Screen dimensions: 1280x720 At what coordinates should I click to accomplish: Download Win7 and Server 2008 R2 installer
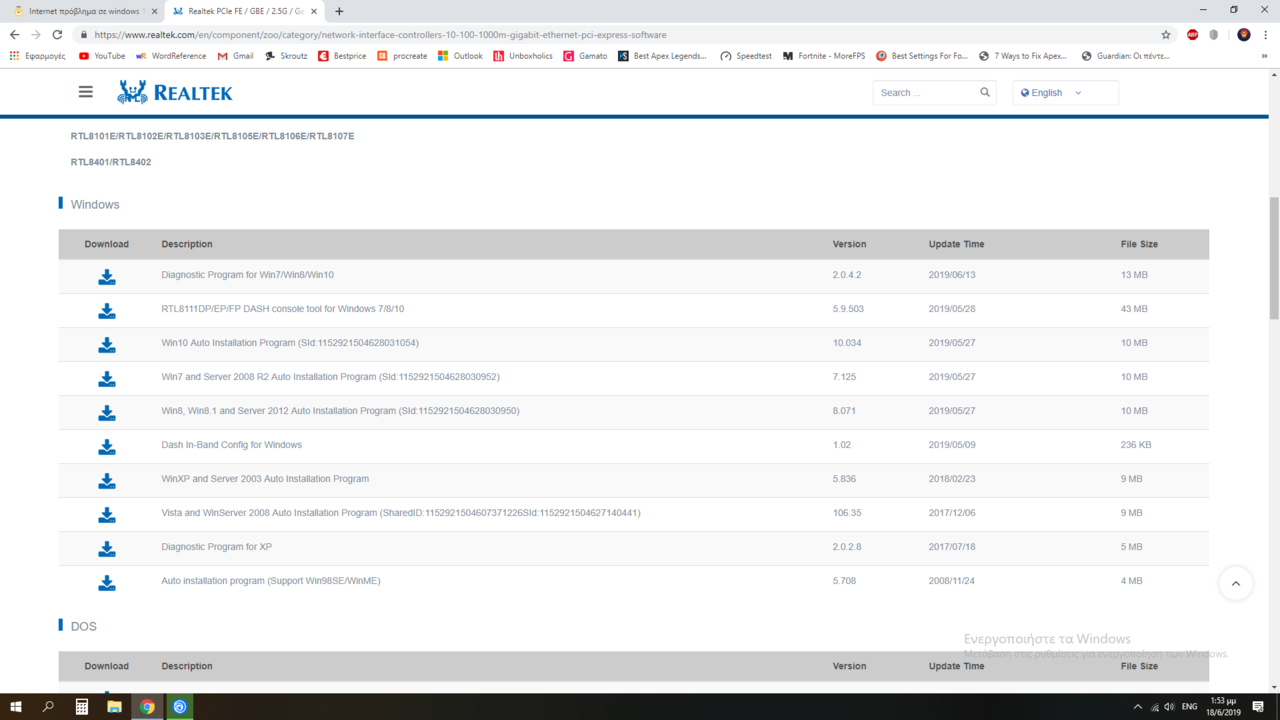coord(107,379)
